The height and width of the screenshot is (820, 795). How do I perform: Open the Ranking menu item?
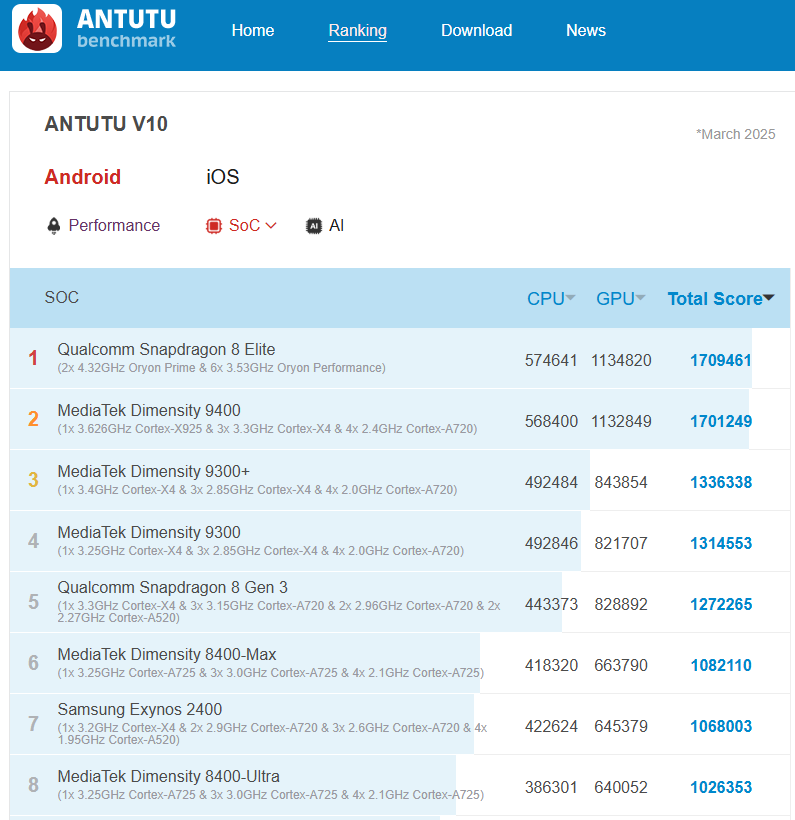(358, 30)
